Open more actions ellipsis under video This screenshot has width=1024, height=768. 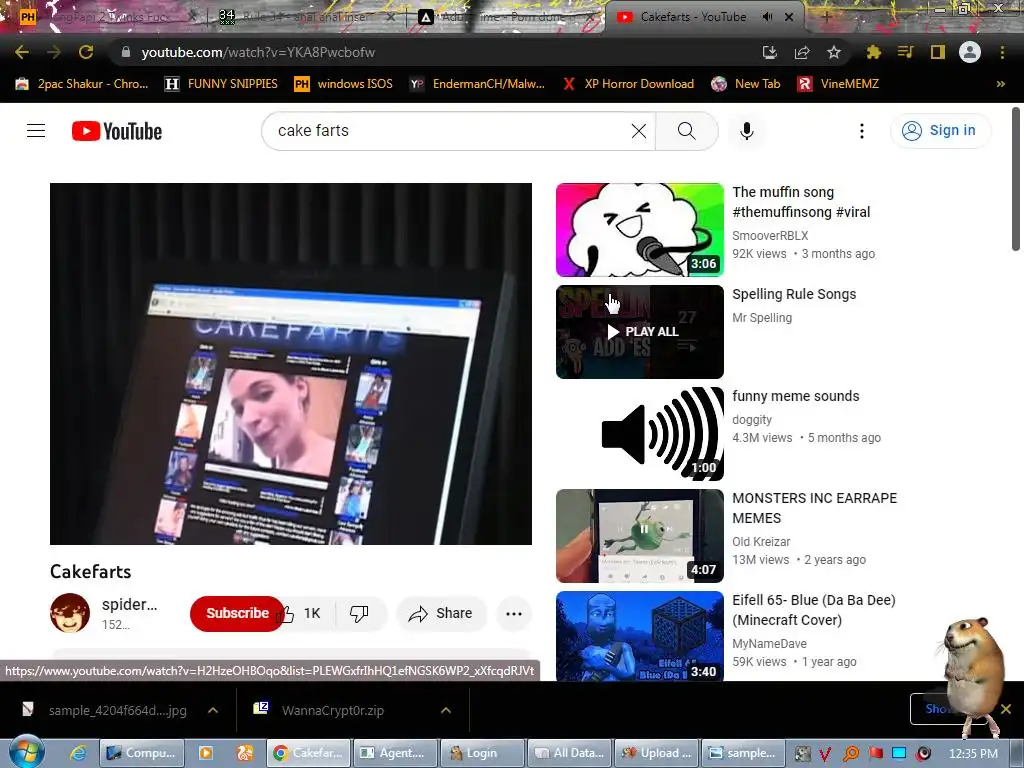coord(514,613)
